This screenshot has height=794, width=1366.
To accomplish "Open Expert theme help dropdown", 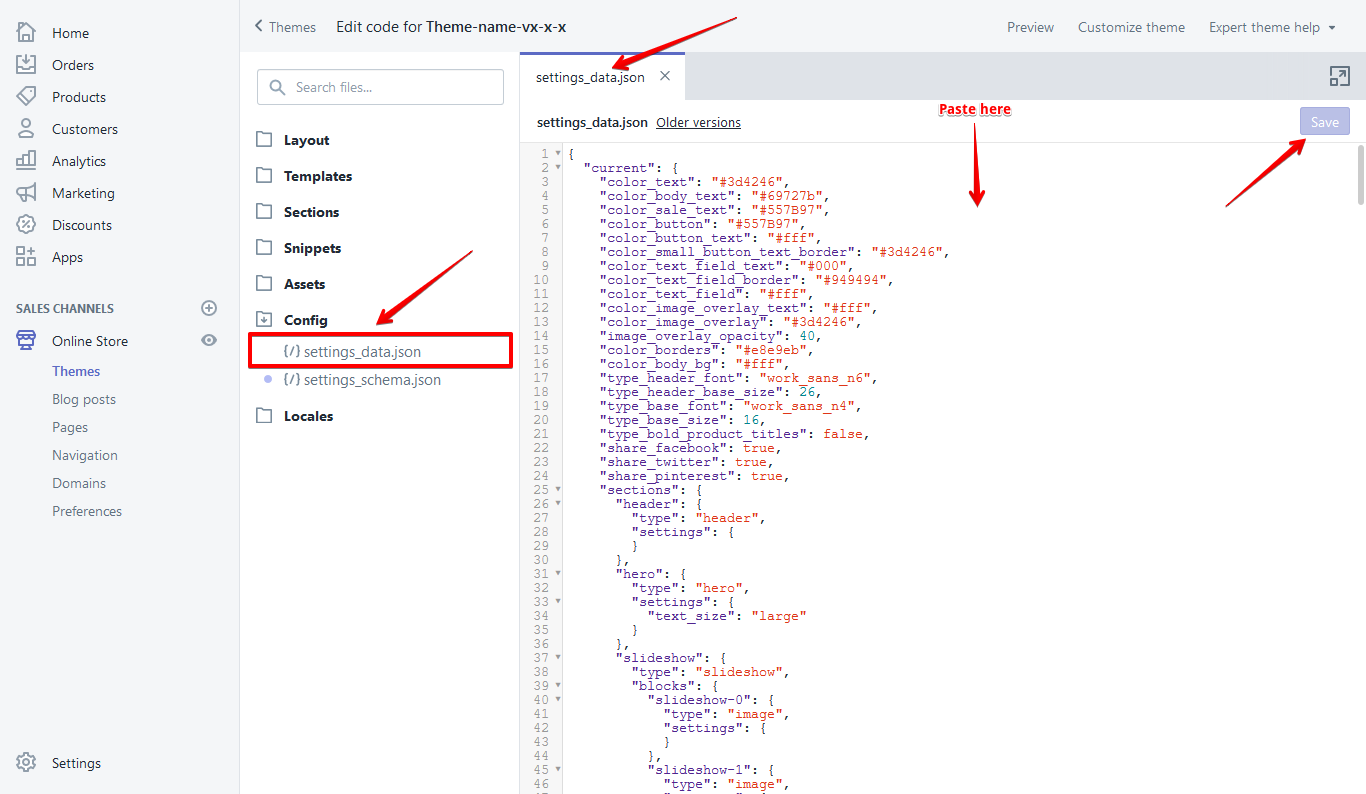I will pyautogui.click(x=1272, y=27).
